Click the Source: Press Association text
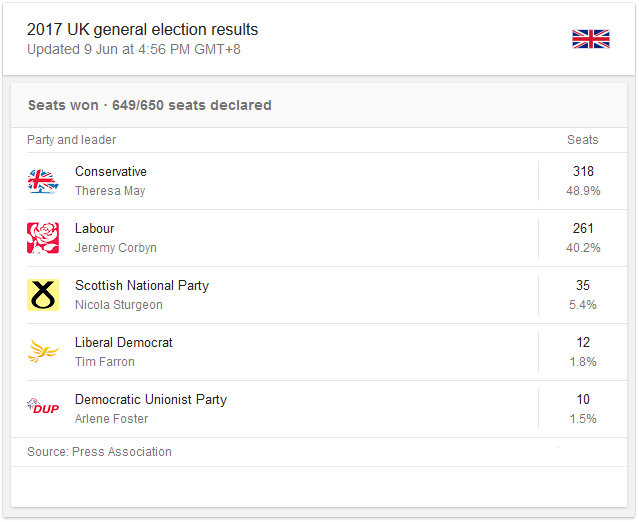Image resolution: width=639 pixels, height=522 pixels. [x=99, y=452]
